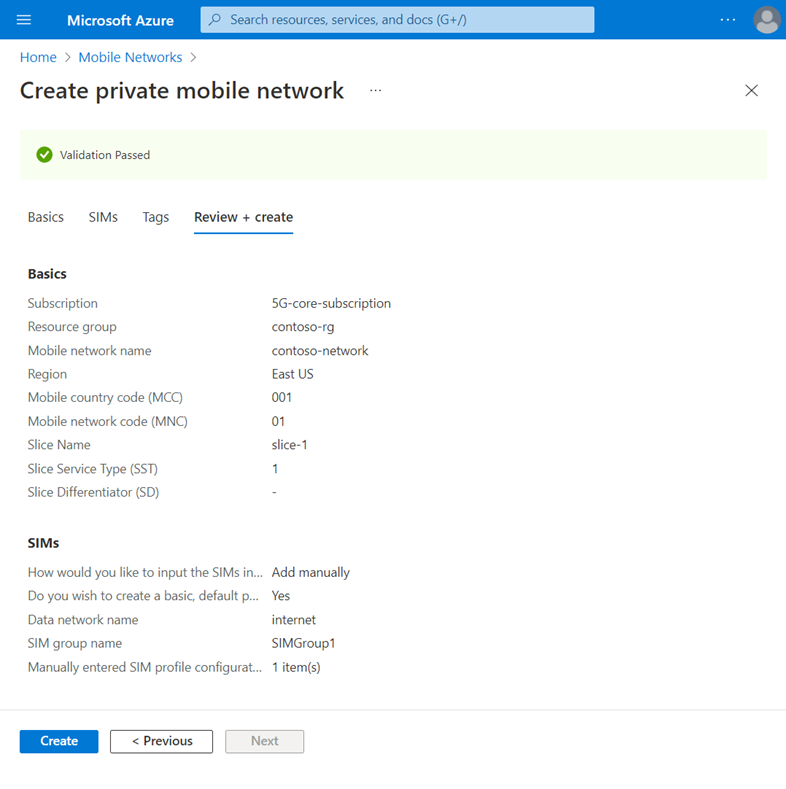Click the Slice Service Type (SST) label
Image resolution: width=786 pixels, height=789 pixels.
(93, 469)
